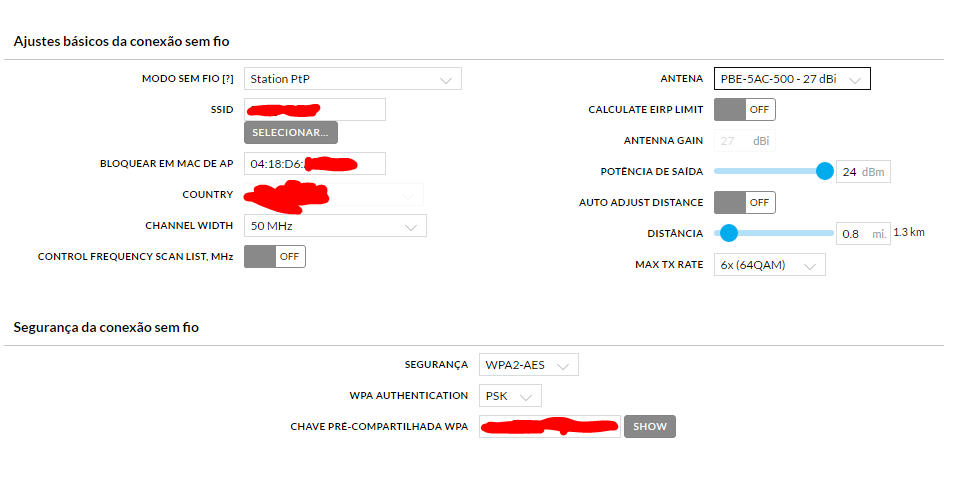
Task: Click the Potência de Saída slider handle
Action: tap(824, 172)
